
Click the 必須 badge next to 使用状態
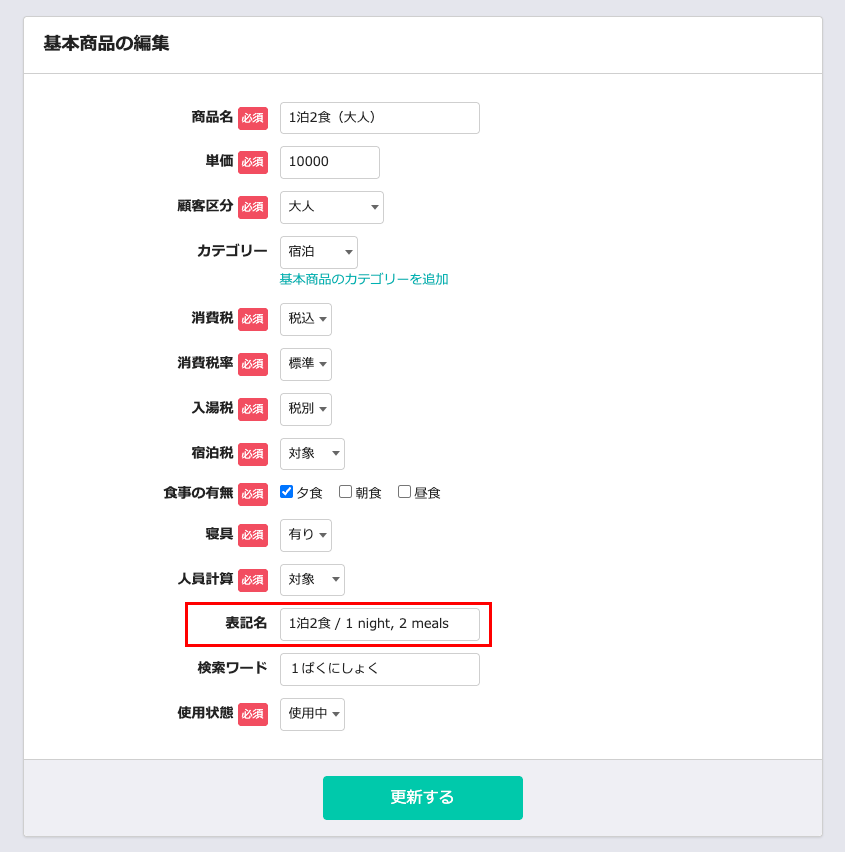pos(253,714)
